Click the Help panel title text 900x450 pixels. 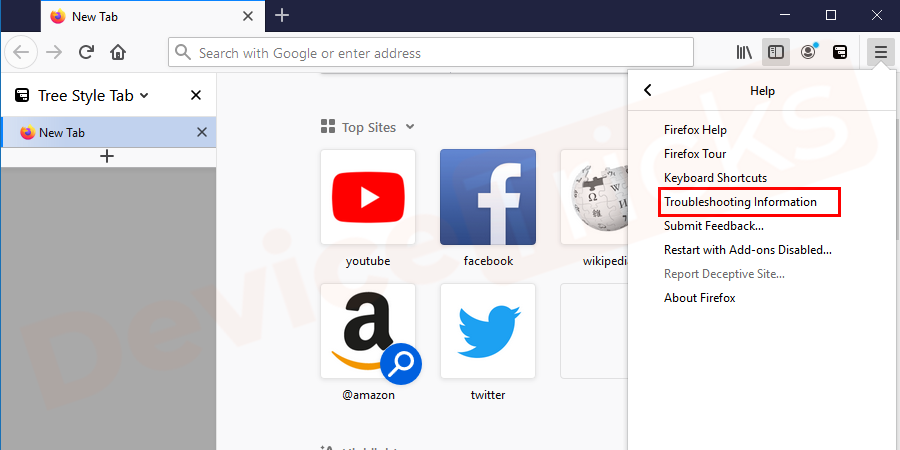762,91
